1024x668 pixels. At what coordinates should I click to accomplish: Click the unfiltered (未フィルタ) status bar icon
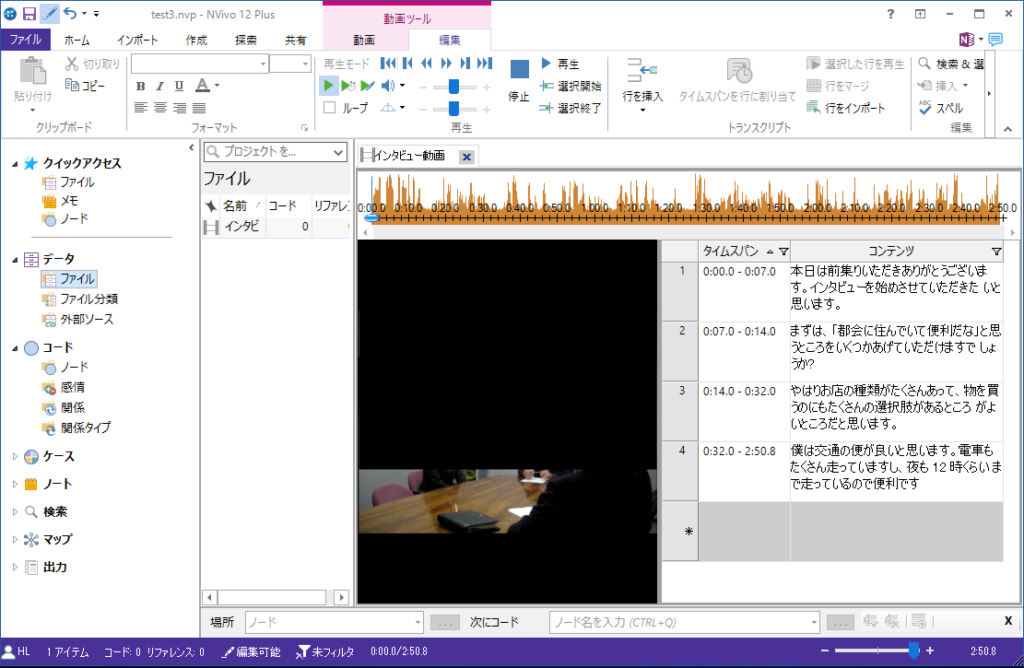pyautogui.click(x=303, y=652)
